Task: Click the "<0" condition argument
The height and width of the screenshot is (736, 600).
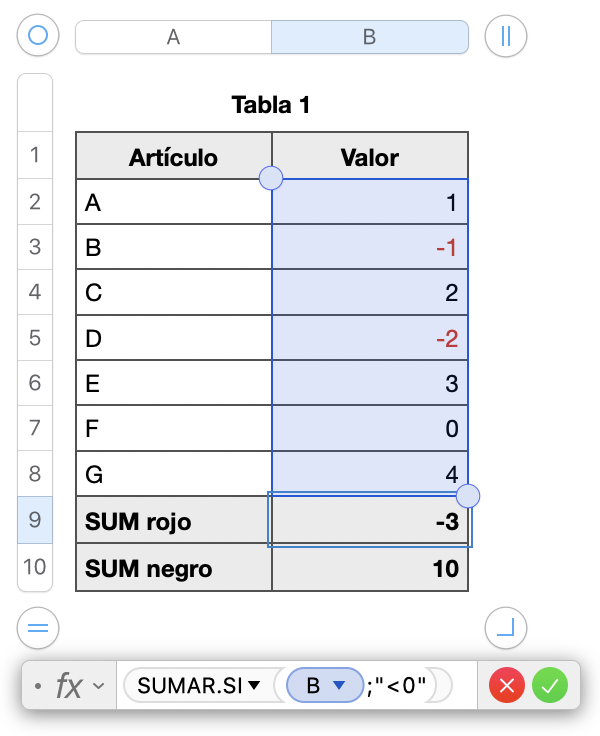Action: 404,686
